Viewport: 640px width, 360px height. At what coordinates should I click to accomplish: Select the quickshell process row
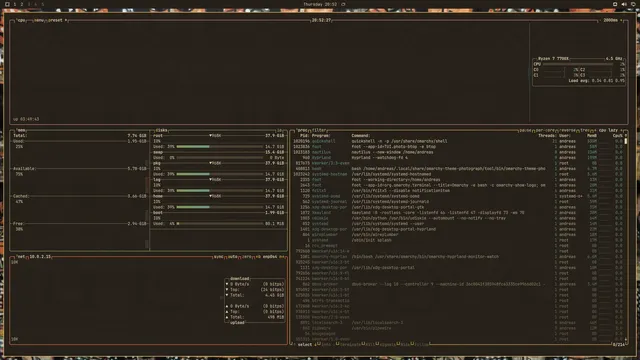458,141
